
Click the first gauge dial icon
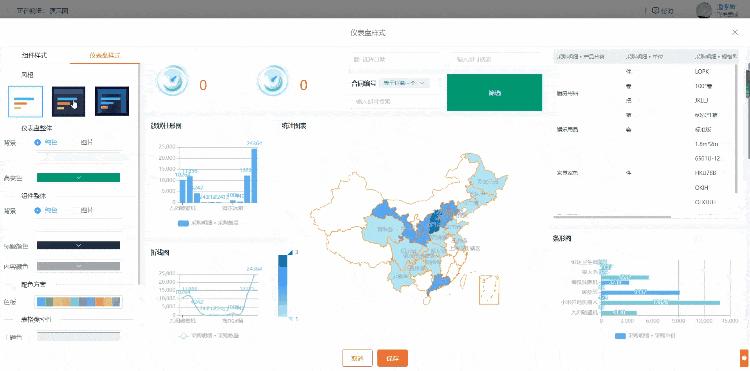(173, 80)
